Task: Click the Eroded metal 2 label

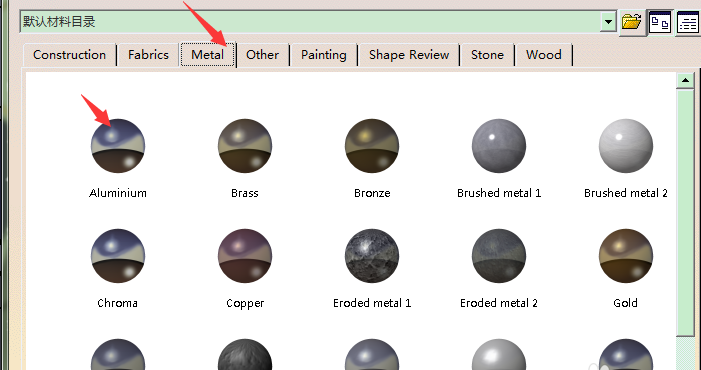Action: tap(499, 303)
